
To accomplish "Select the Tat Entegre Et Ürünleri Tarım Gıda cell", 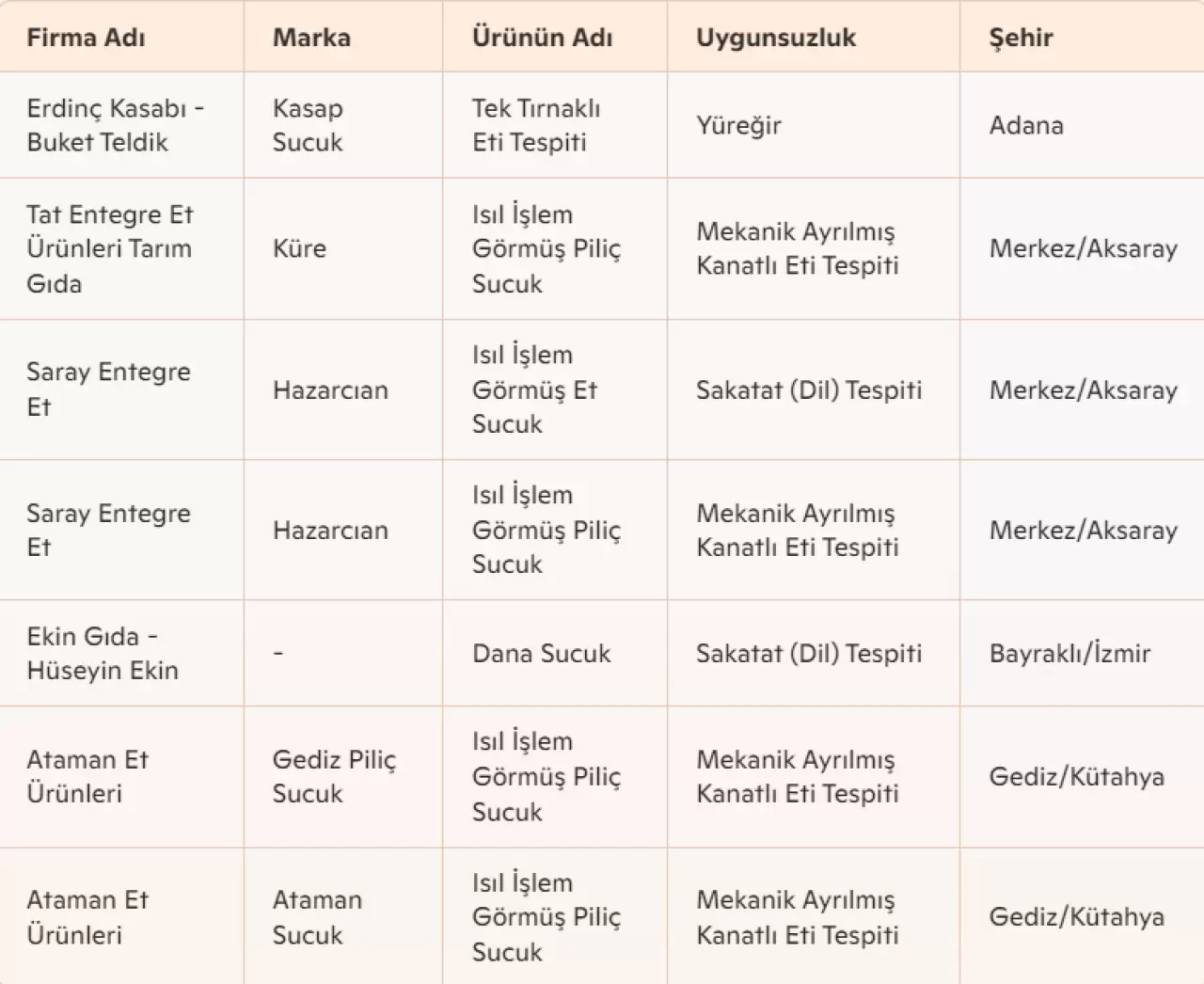I will tap(109, 248).
